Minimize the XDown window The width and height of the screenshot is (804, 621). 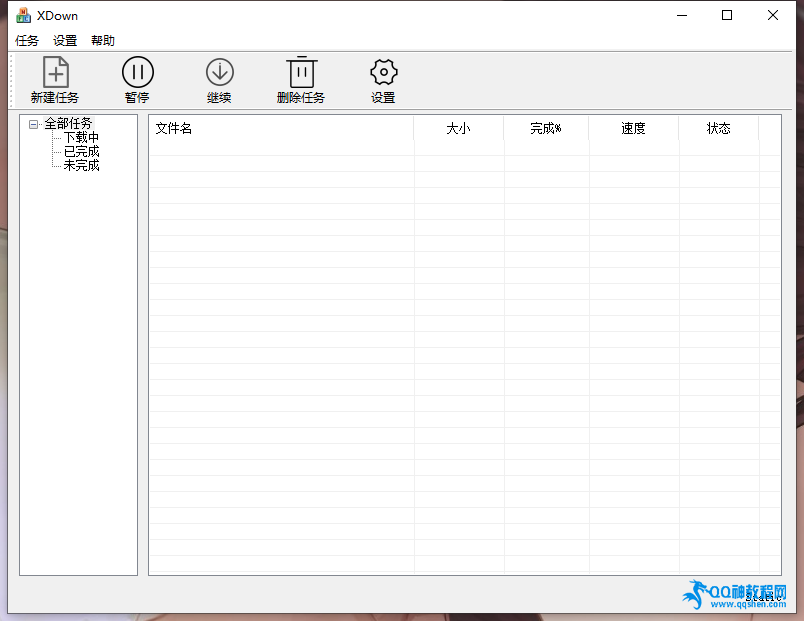[x=682, y=15]
